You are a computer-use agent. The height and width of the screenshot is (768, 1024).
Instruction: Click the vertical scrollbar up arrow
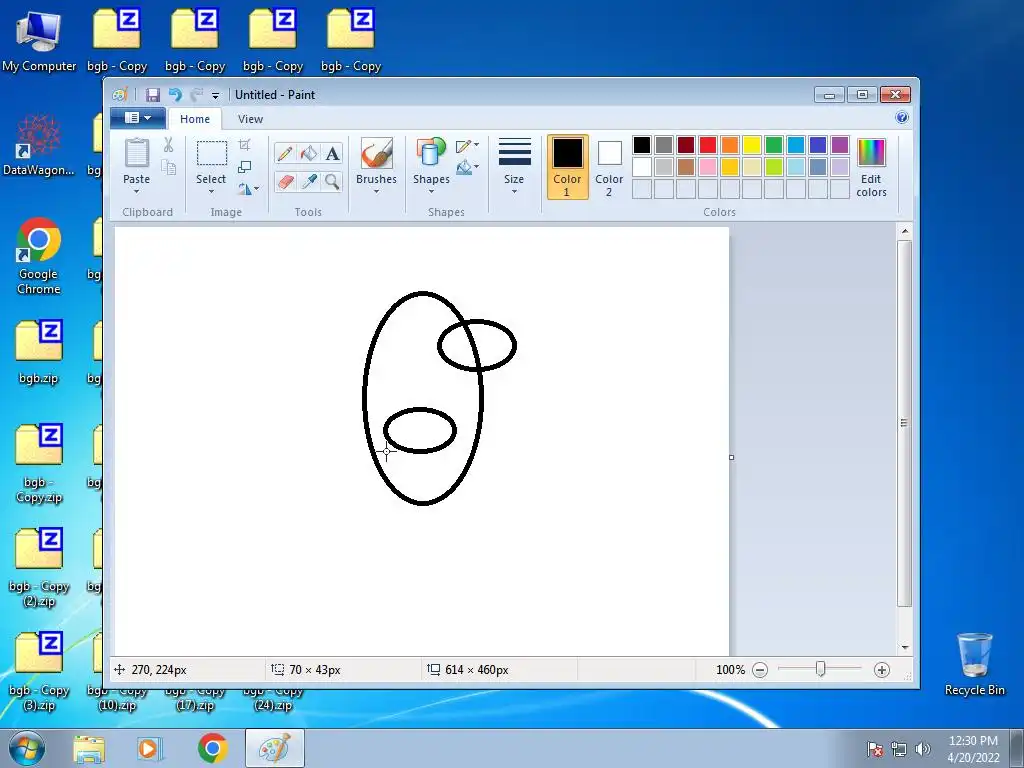(904, 231)
